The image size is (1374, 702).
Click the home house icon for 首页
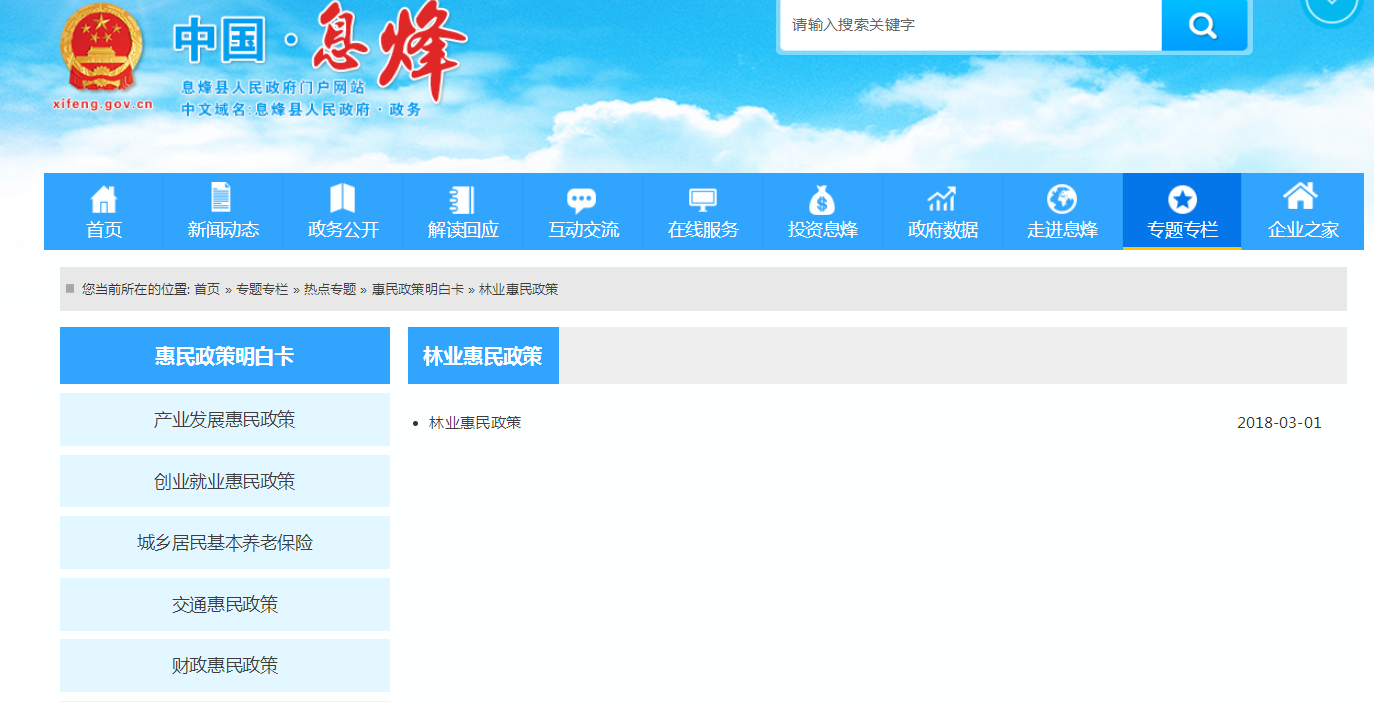(103, 199)
